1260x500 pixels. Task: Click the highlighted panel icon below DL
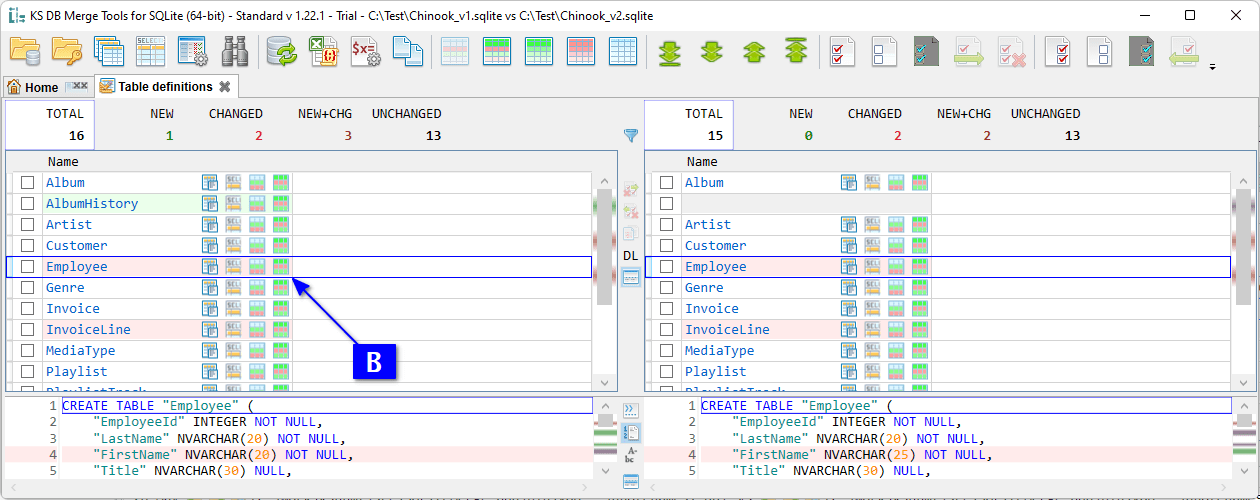(631, 277)
